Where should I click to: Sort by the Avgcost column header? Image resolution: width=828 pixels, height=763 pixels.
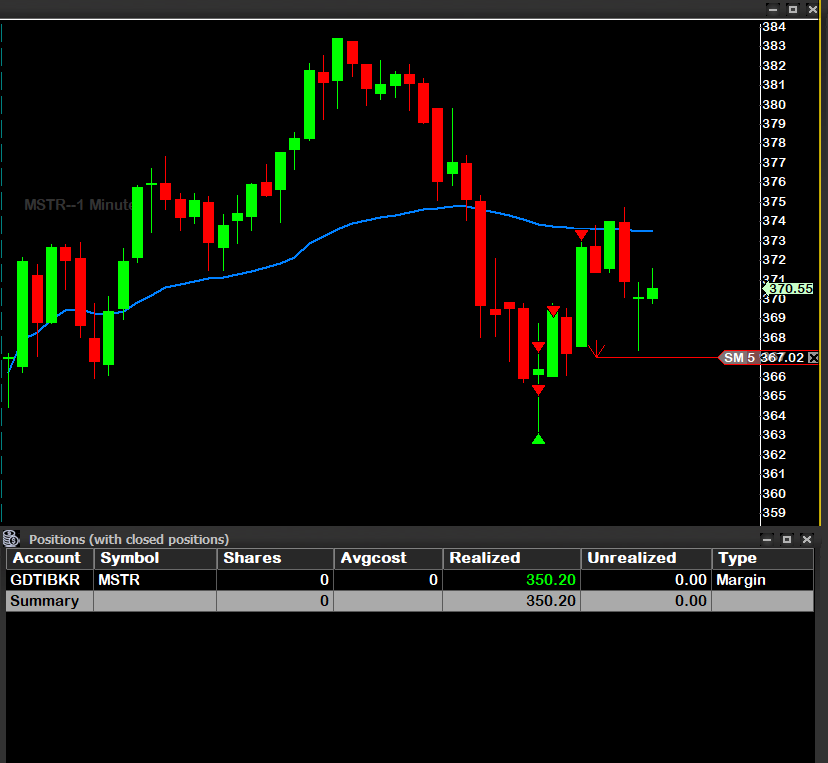pos(388,558)
